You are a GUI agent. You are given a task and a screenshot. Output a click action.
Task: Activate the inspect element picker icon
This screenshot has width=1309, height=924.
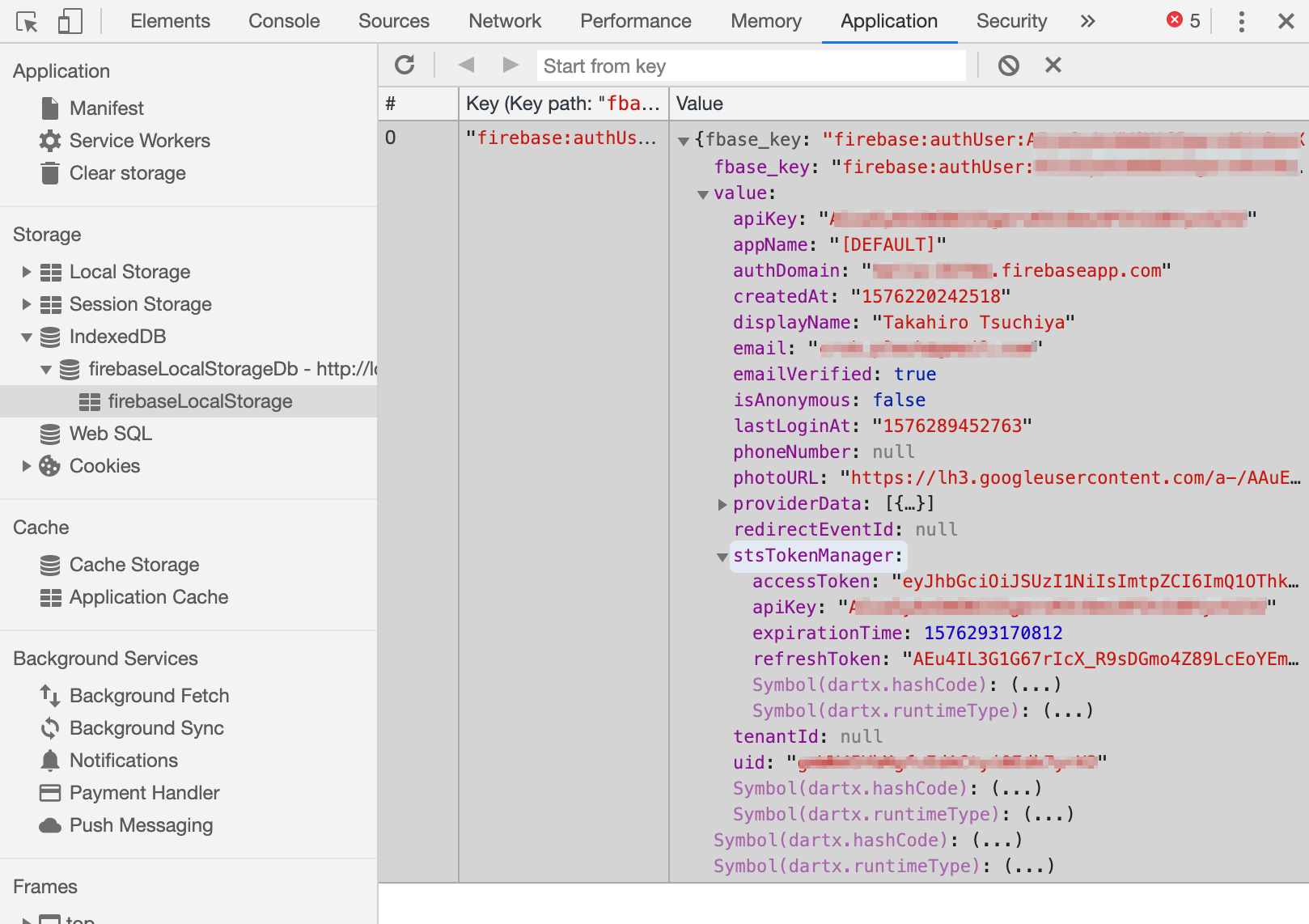27,22
